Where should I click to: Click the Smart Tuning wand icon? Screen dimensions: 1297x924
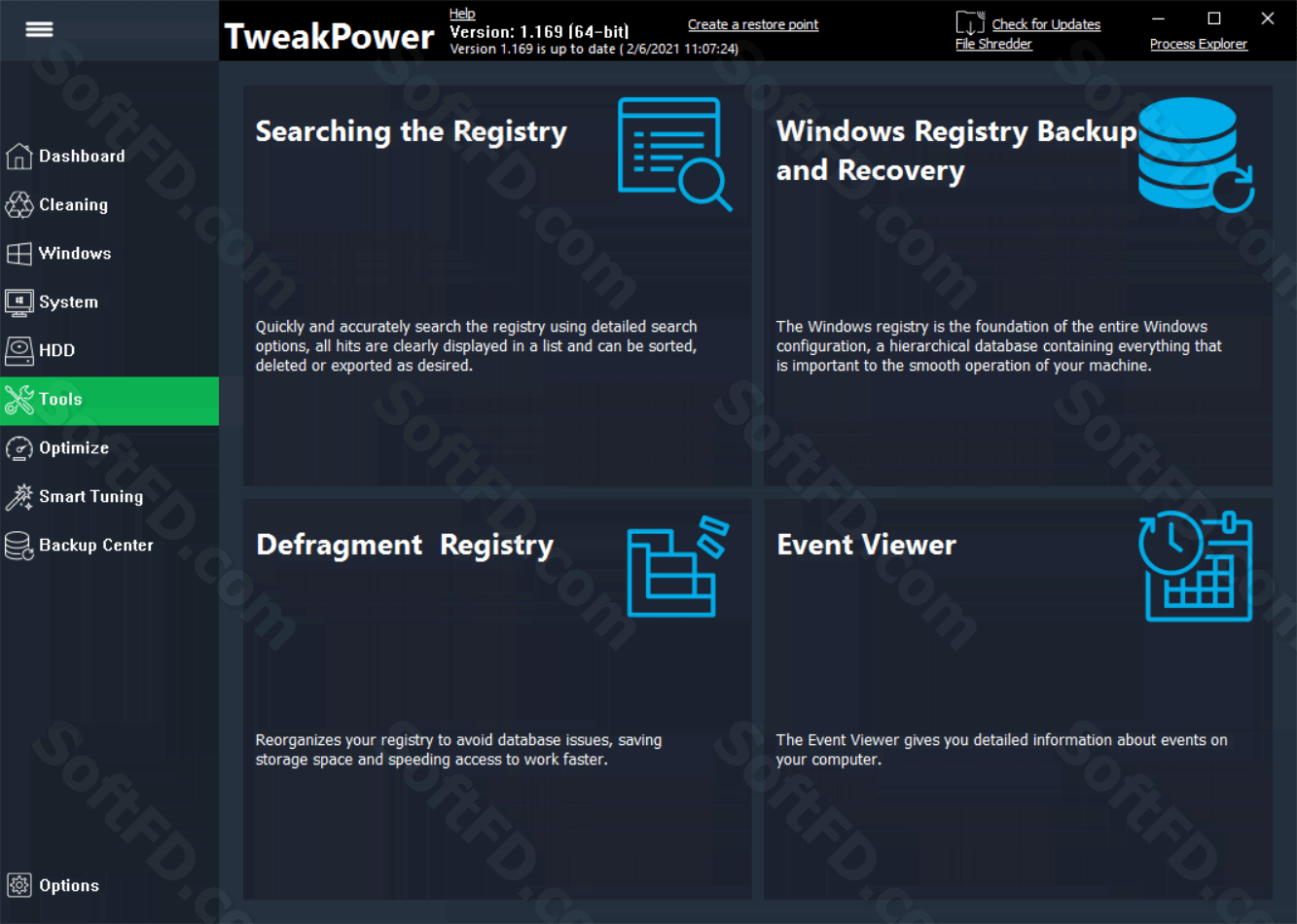point(19,496)
